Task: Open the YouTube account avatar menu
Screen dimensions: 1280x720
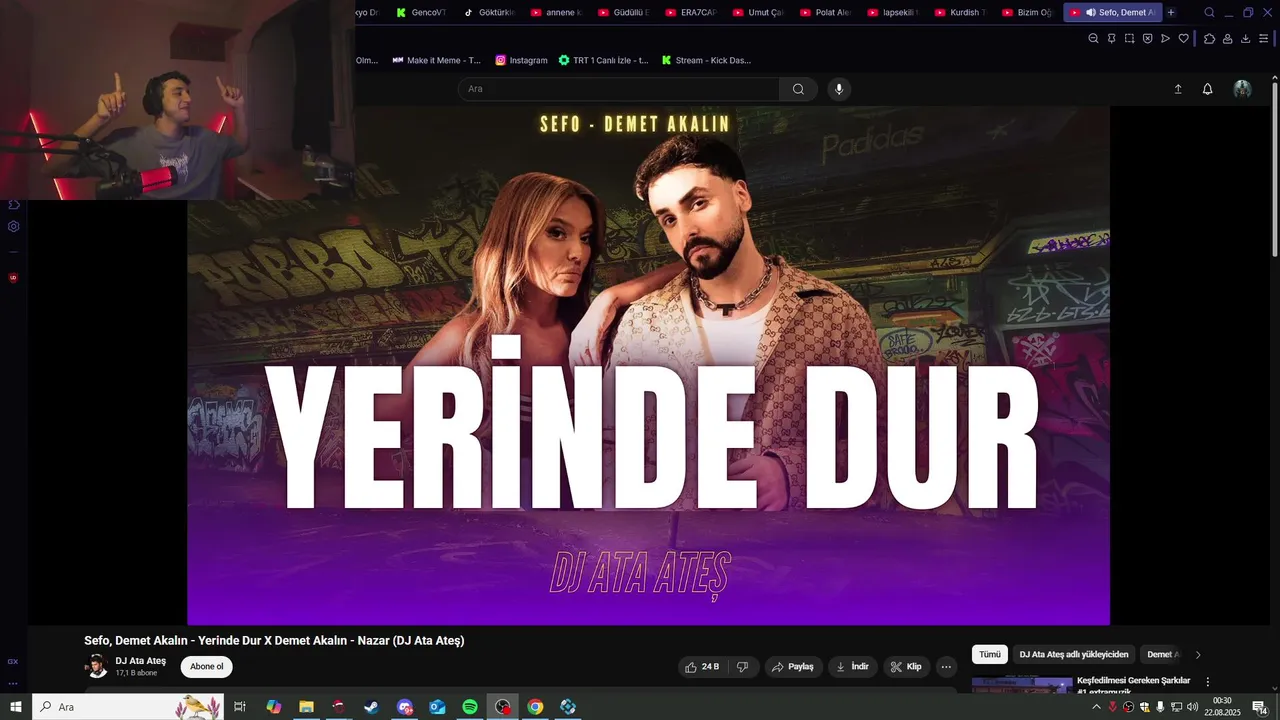Action: [x=1242, y=89]
